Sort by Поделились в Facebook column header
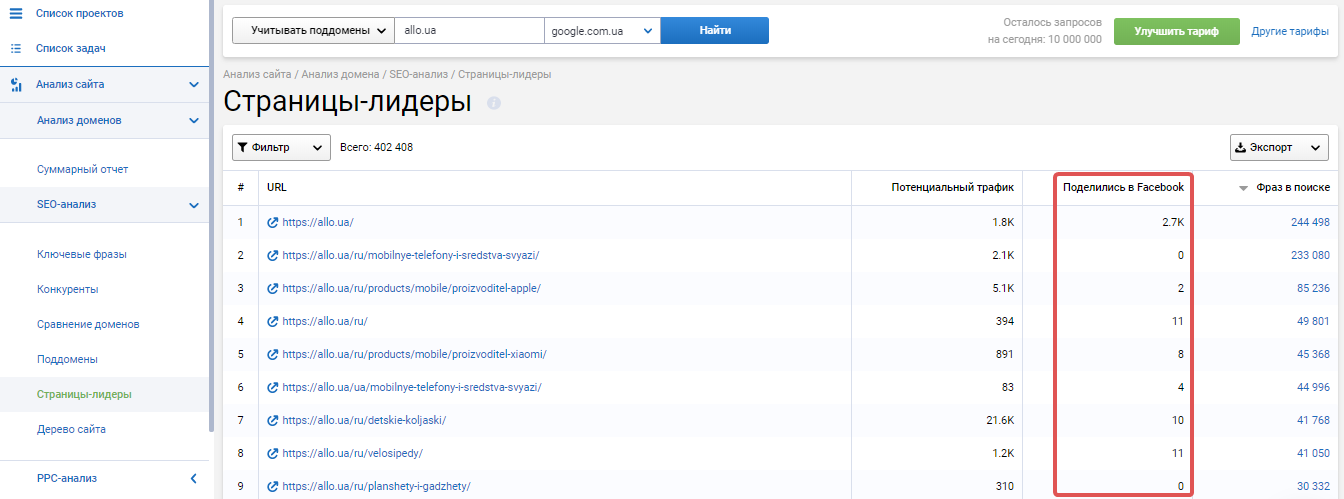This screenshot has width=1344, height=499. [1123, 187]
